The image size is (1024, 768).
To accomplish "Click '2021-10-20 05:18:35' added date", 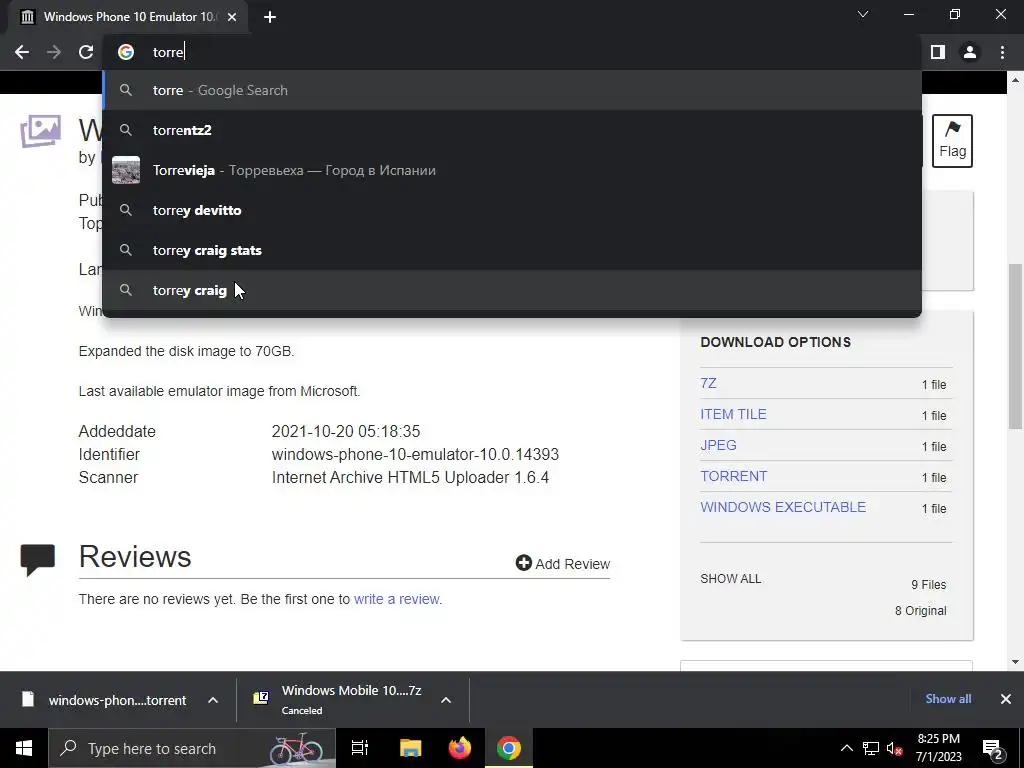I will click(346, 432).
